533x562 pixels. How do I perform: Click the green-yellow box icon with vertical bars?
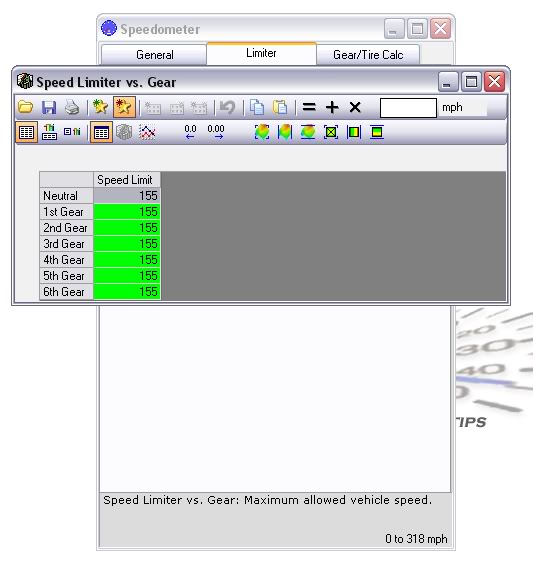click(x=354, y=132)
